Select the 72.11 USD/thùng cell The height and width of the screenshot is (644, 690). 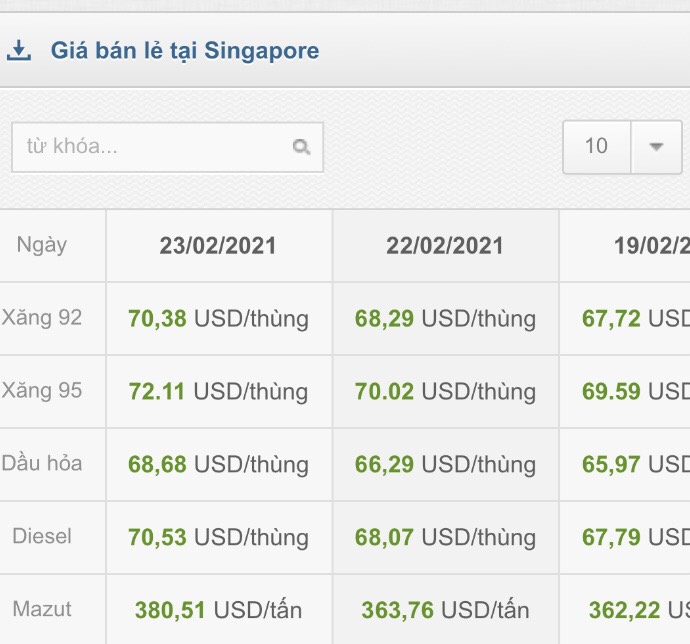(219, 391)
